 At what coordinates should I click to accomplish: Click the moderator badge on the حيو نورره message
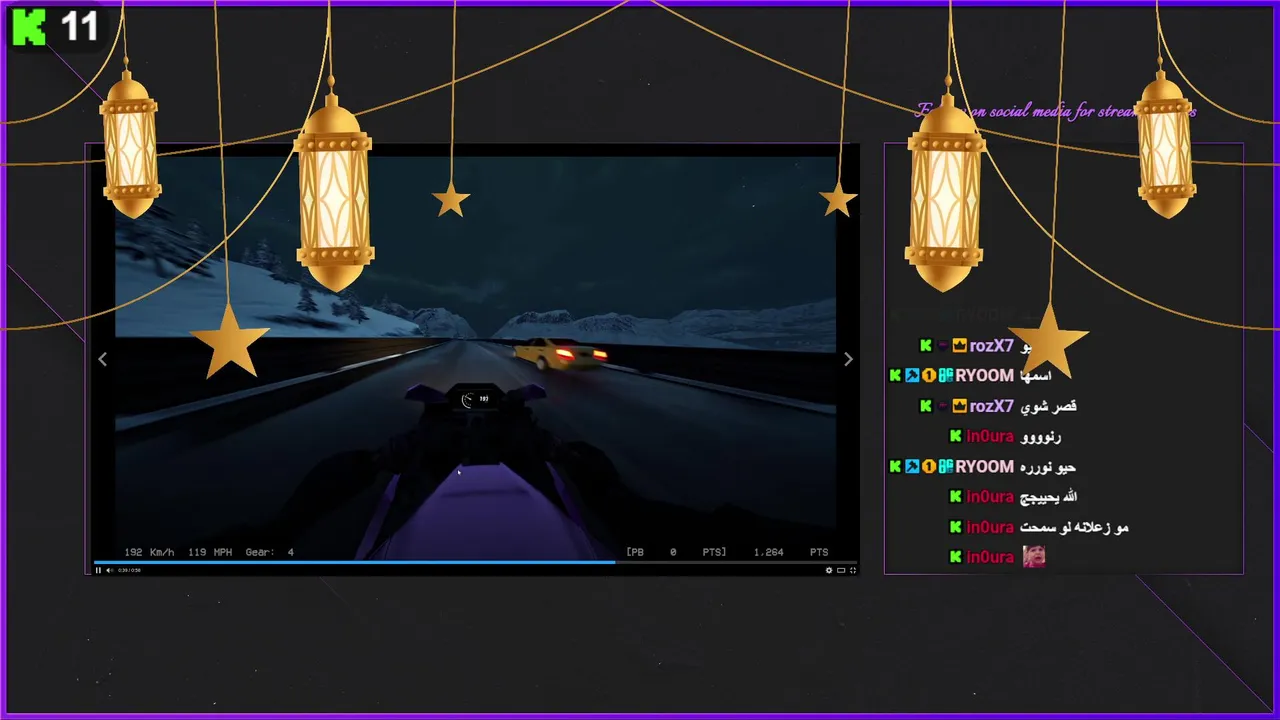coord(912,467)
